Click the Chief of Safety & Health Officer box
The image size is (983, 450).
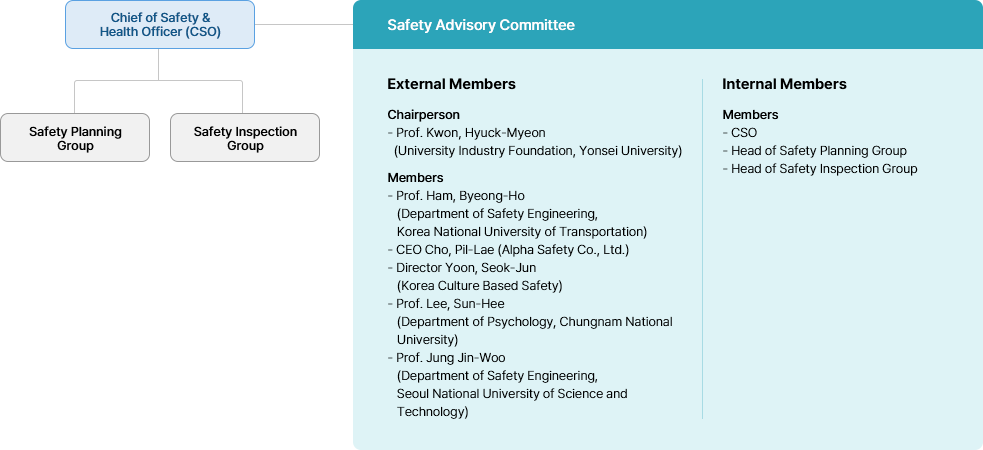click(160, 25)
